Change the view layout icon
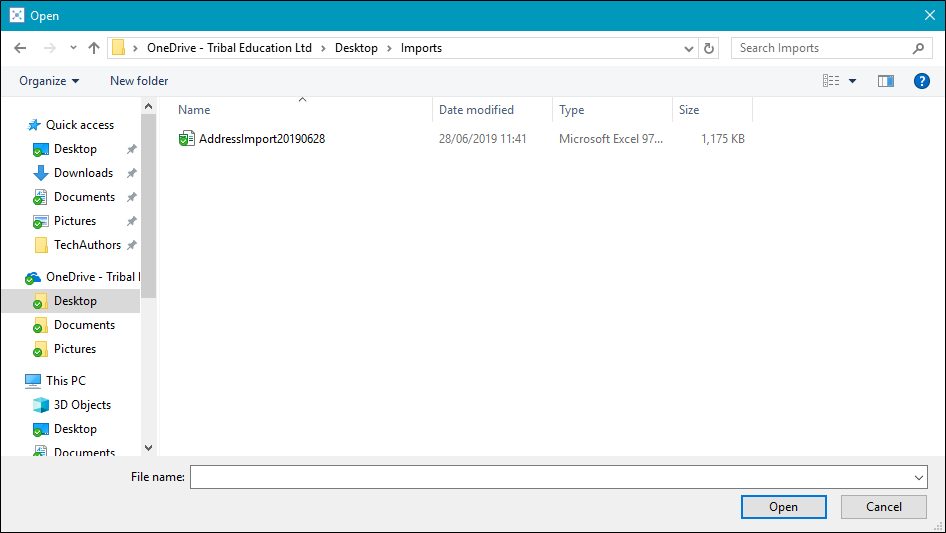The height and width of the screenshot is (533, 946). tap(831, 81)
